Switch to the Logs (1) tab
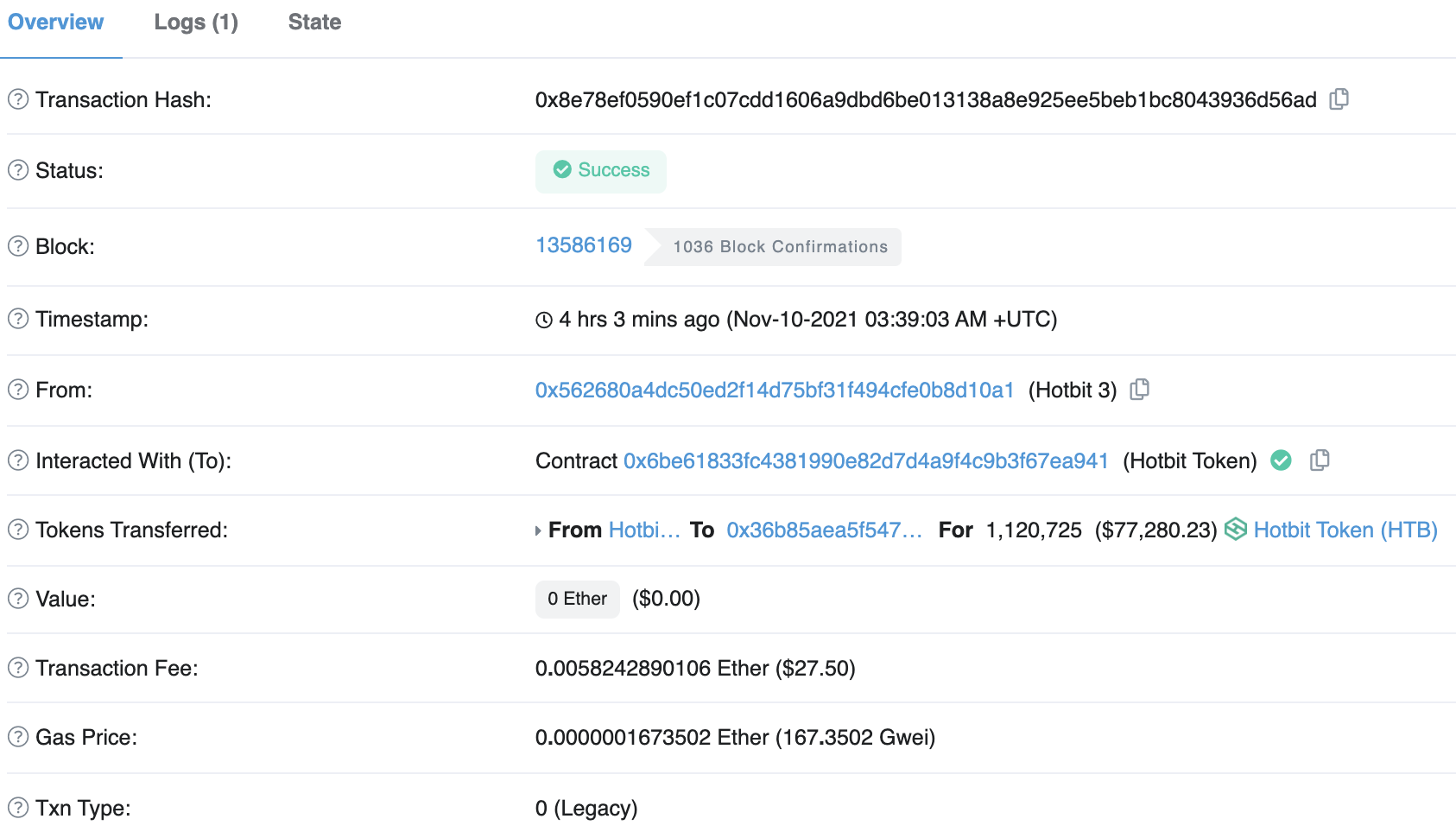 196,22
